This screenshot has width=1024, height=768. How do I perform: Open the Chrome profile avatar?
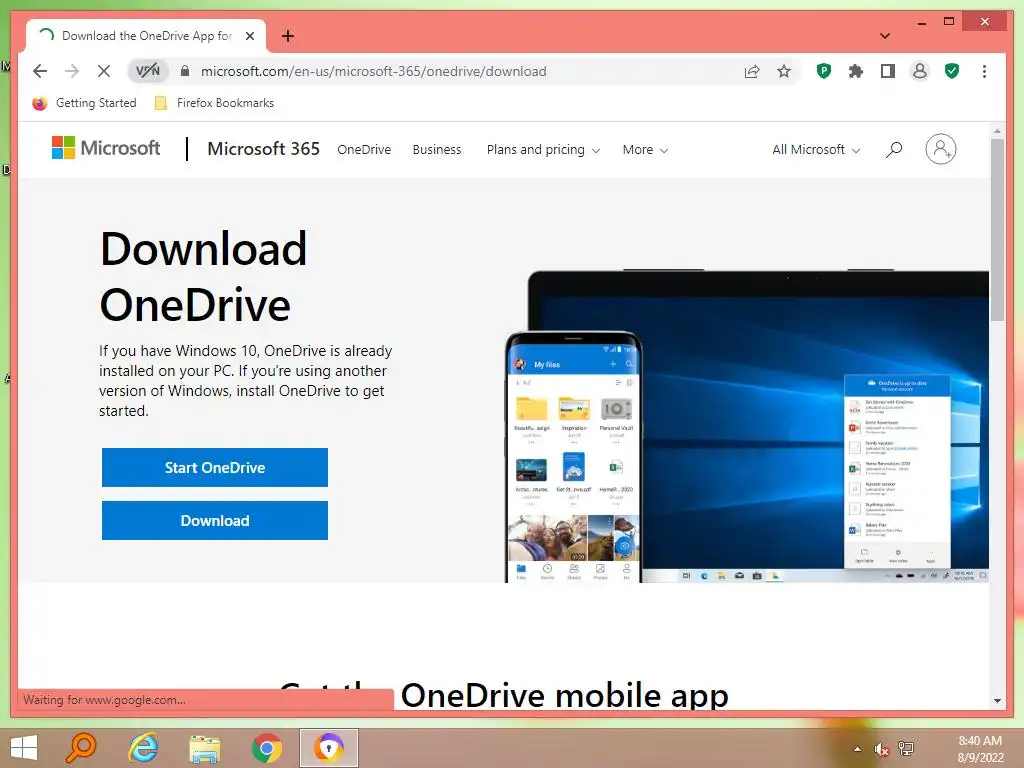pyautogui.click(x=920, y=71)
